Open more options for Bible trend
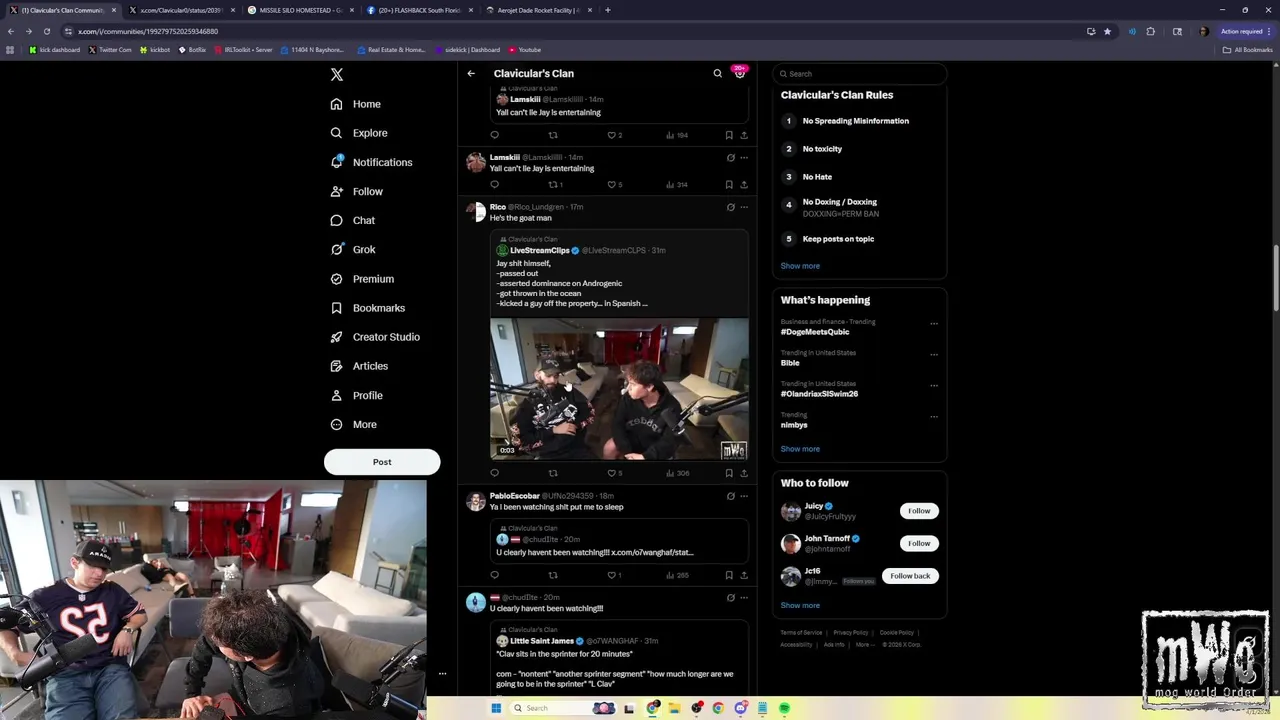The width and height of the screenshot is (1280, 720). (934, 354)
